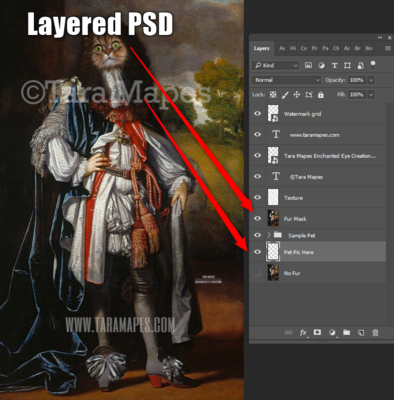Click the lock all padlock icon
Image resolution: width=394 pixels, height=400 pixels.
click(x=321, y=95)
